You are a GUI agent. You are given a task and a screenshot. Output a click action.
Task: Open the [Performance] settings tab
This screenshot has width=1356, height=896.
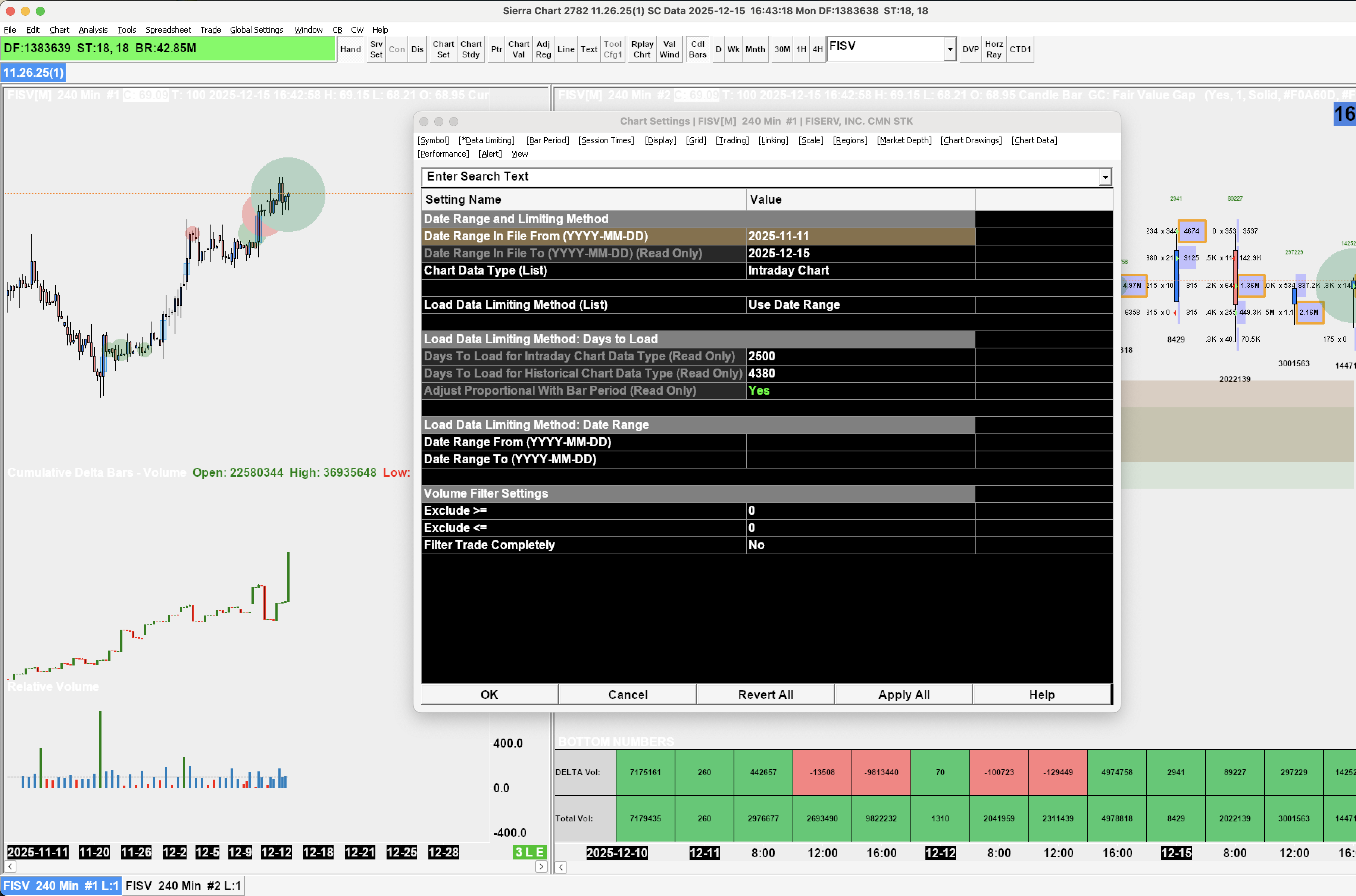(x=443, y=154)
